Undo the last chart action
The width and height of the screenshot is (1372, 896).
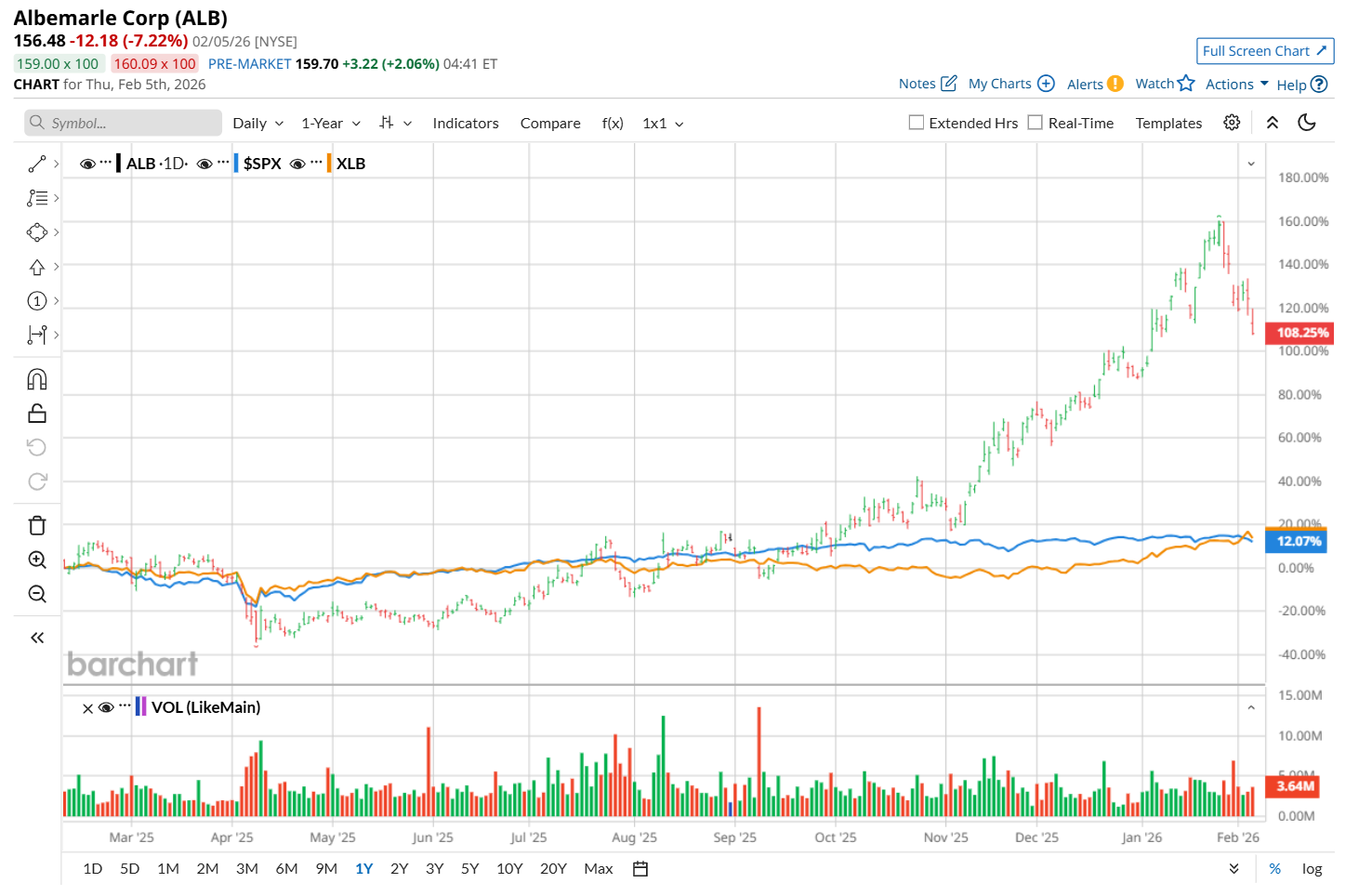point(37,448)
